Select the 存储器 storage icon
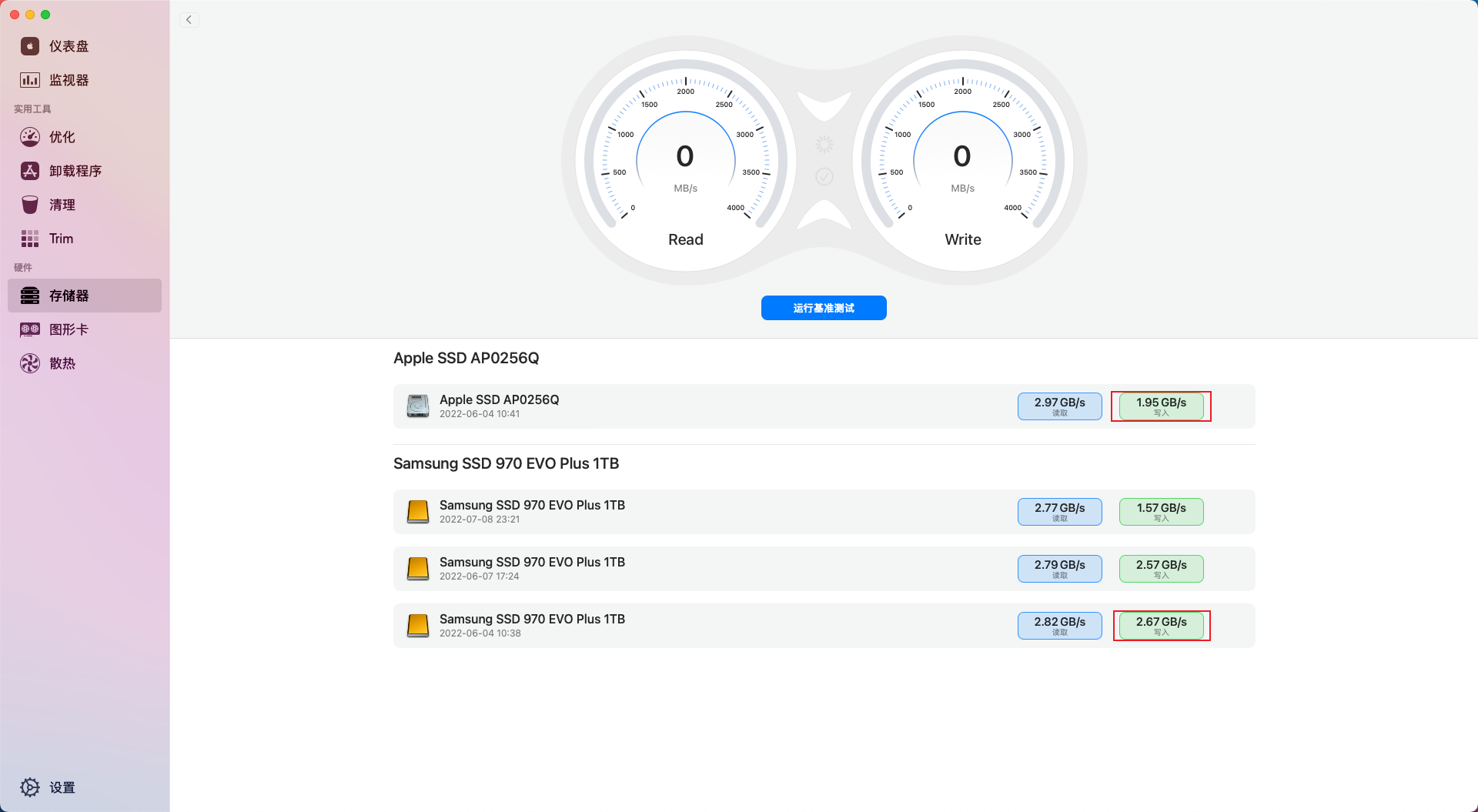The image size is (1478, 812). (30, 296)
